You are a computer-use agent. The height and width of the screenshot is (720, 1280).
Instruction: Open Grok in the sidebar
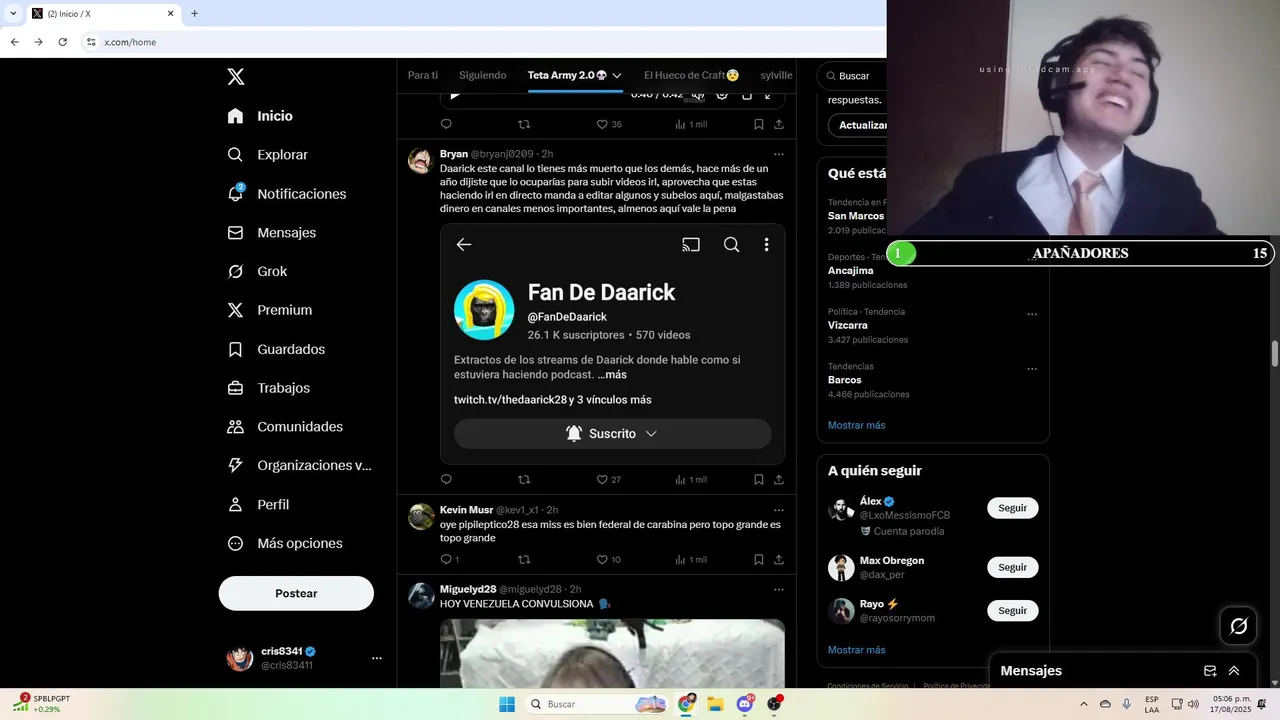257,271
